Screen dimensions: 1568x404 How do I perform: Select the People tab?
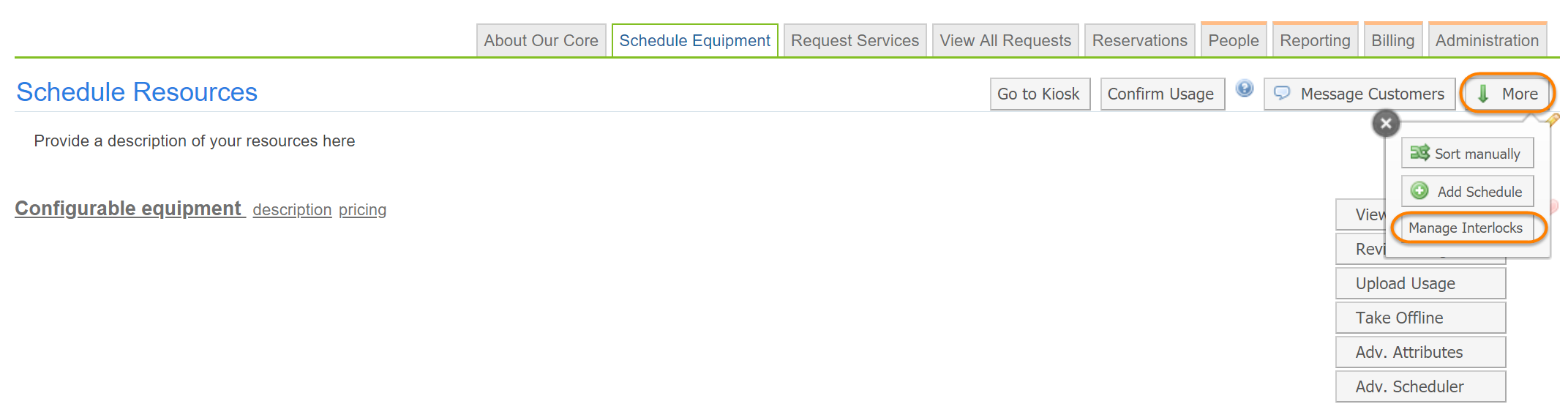tap(1233, 41)
